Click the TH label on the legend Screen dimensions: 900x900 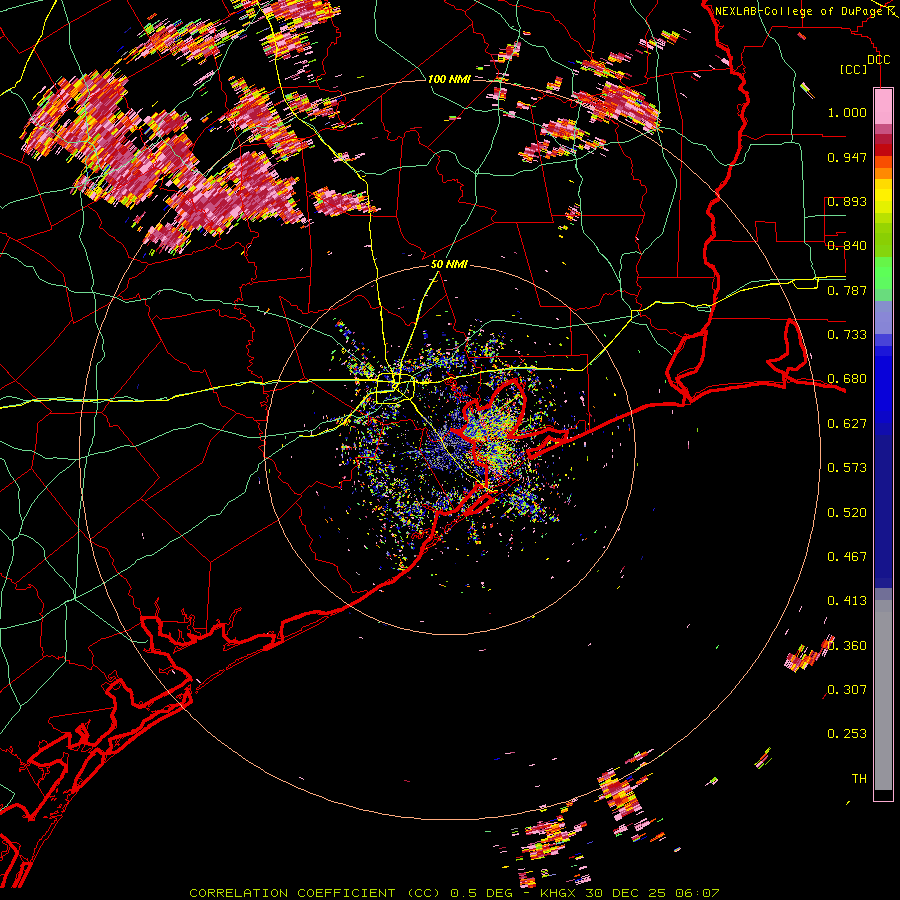pos(859,779)
